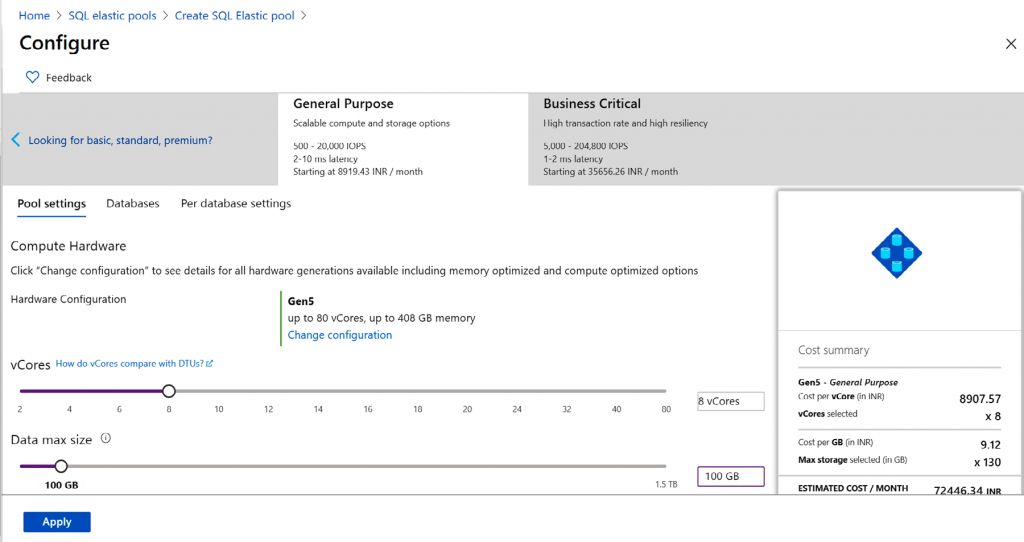Viewport: 1024px width, 542px height.
Task: Navigate to SQL elastic pools breadcrumb
Action: [x=112, y=16]
